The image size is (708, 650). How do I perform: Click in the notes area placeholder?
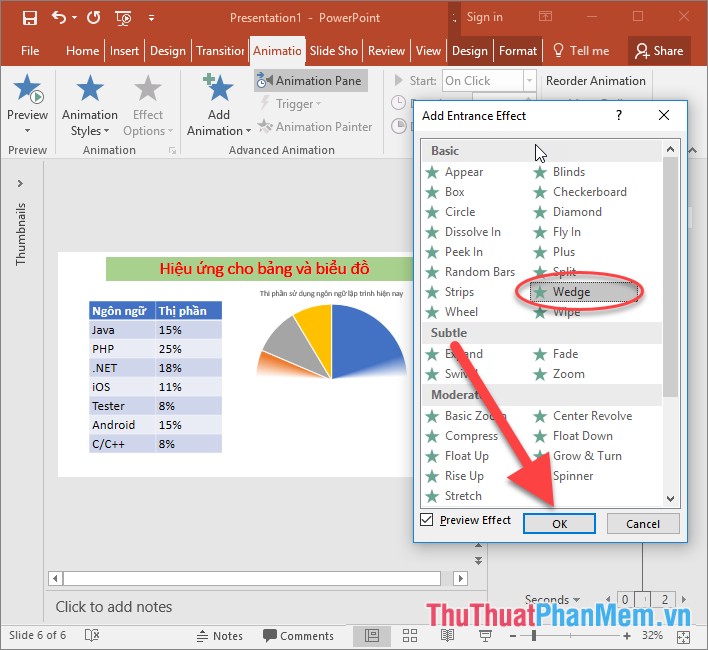(x=114, y=607)
